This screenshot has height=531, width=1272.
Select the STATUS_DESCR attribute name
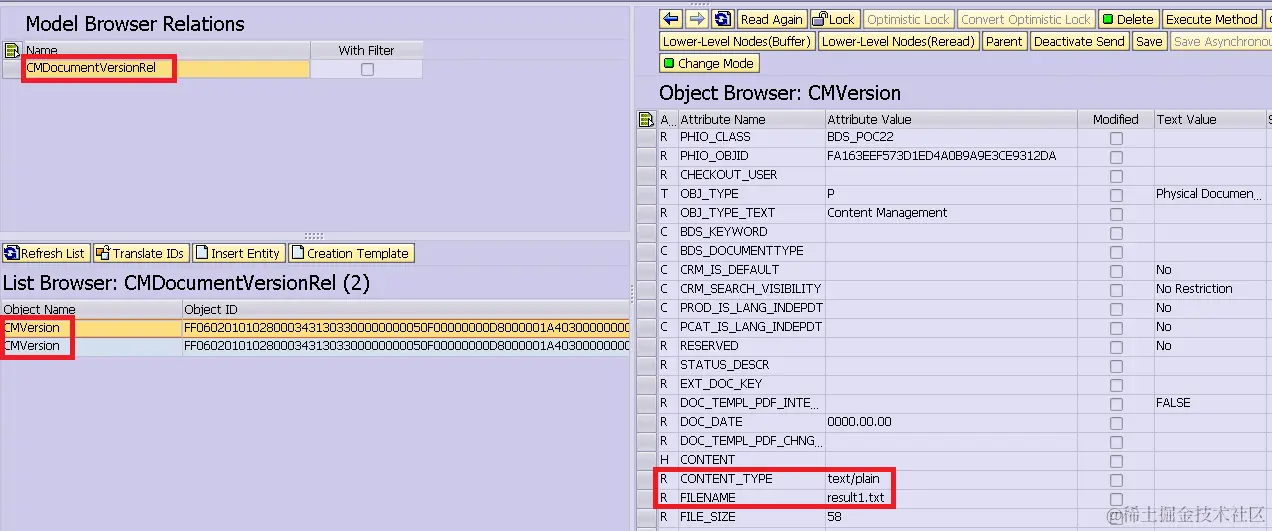pyautogui.click(x=726, y=365)
